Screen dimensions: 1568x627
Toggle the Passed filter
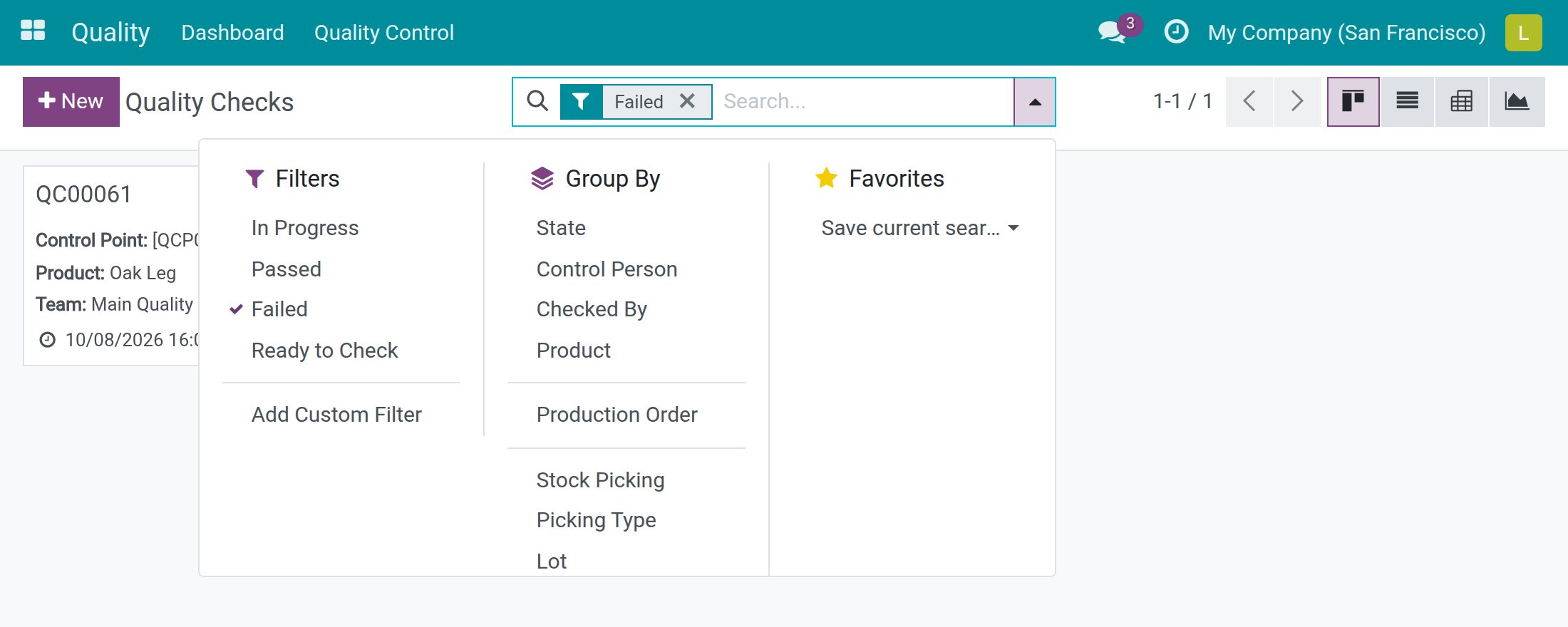287,269
